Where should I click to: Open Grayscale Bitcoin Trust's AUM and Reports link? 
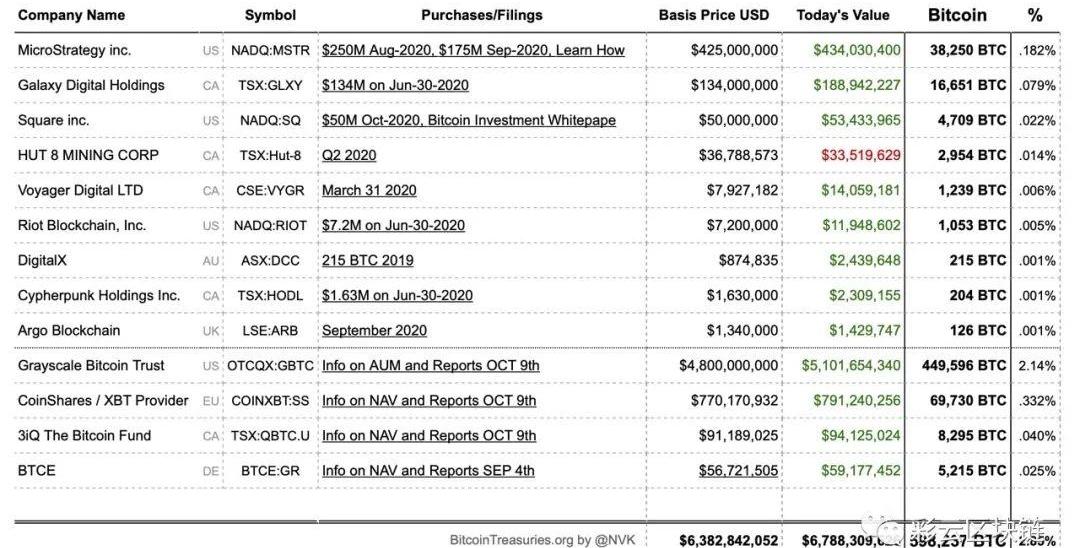(x=430, y=365)
